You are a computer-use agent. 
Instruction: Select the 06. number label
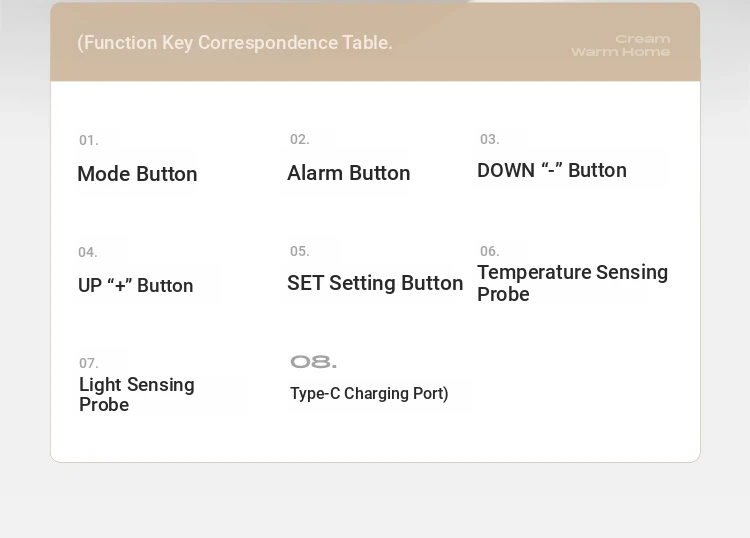point(490,252)
